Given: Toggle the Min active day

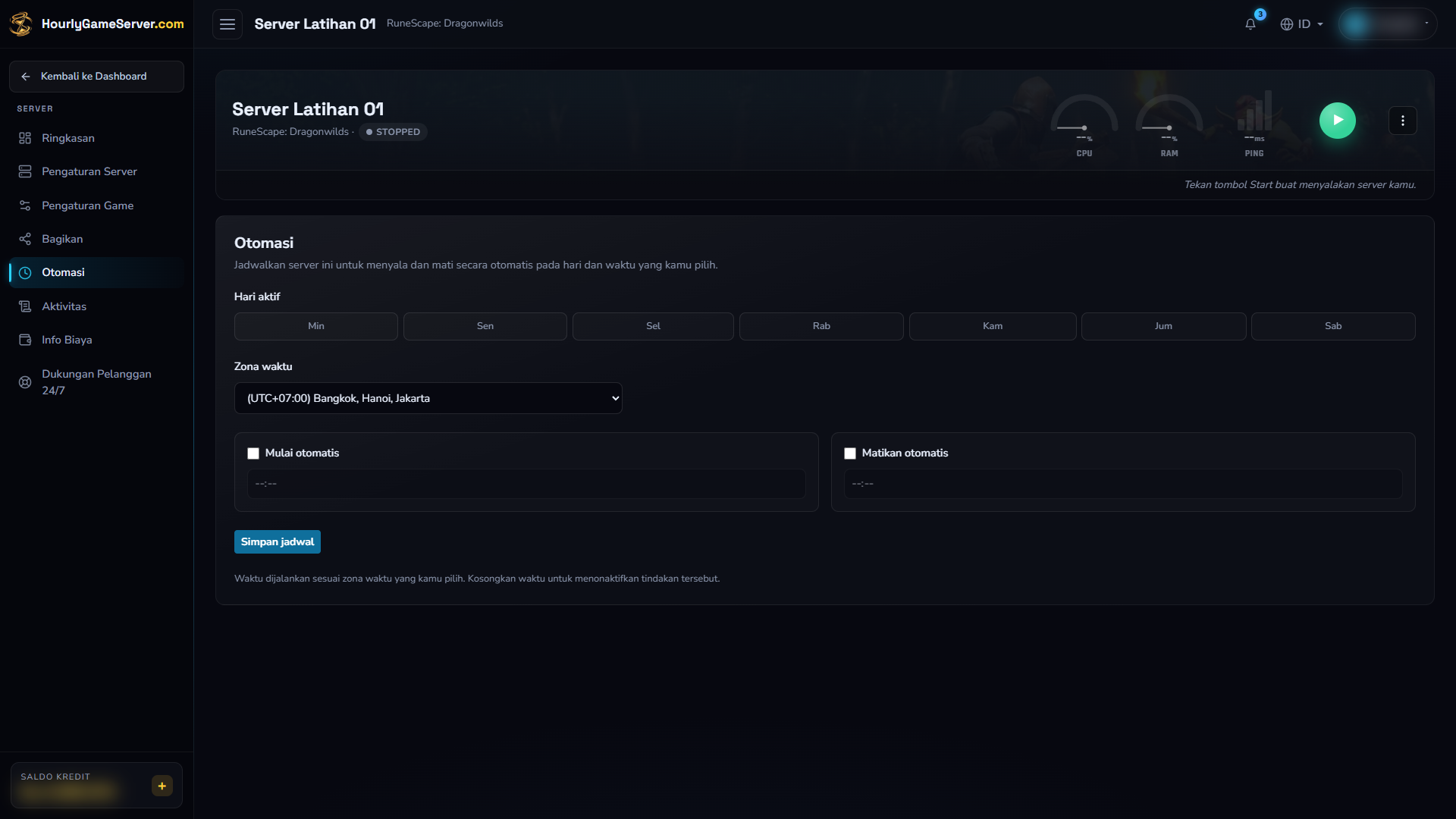Looking at the screenshot, I should click(x=316, y=326).
